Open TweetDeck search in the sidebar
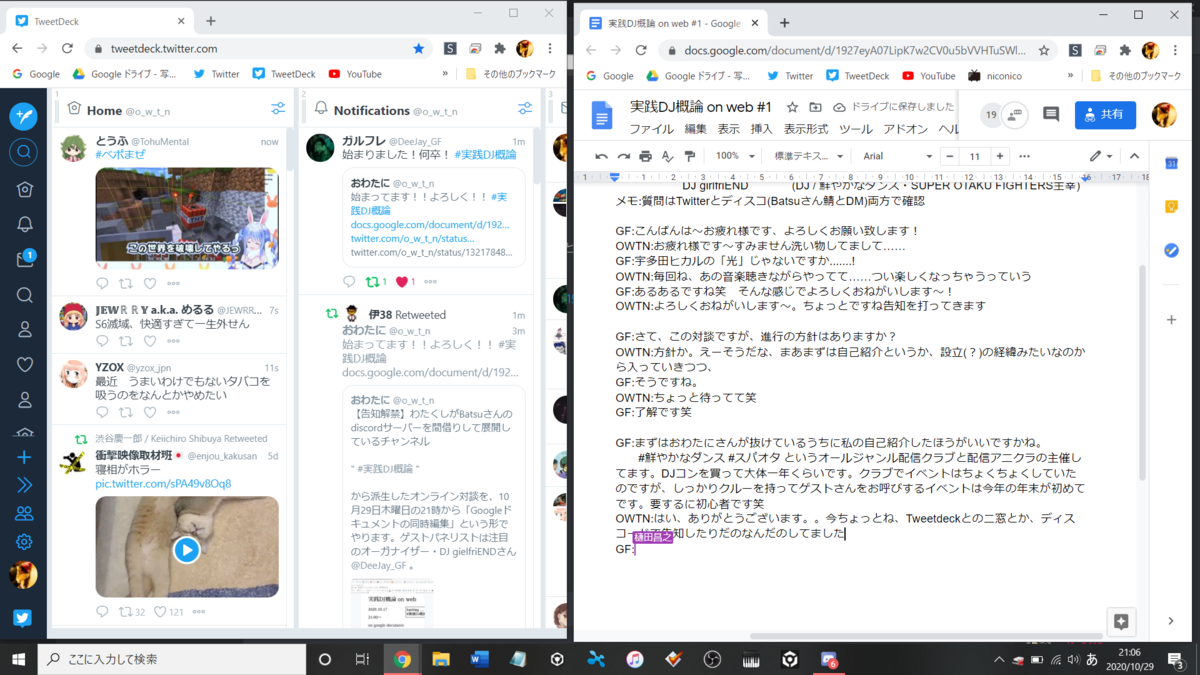Image resolution: width=1200 pixels, height=675 pixels. click(x=24, y=152)
